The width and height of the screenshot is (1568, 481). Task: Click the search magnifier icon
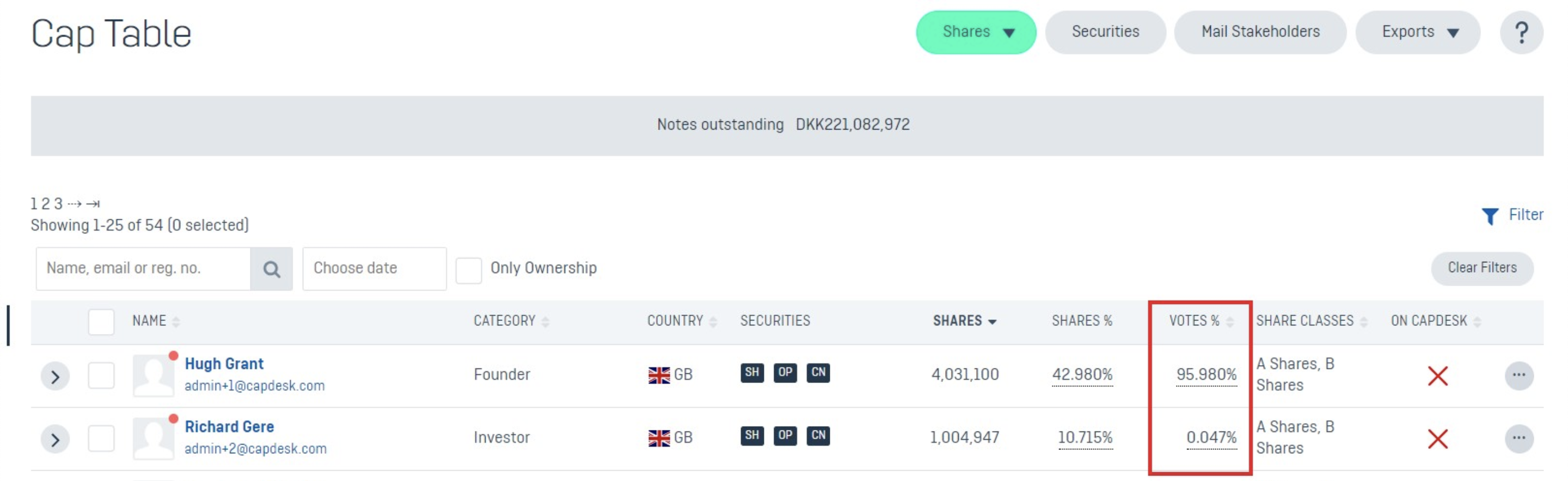click(272, 268)
